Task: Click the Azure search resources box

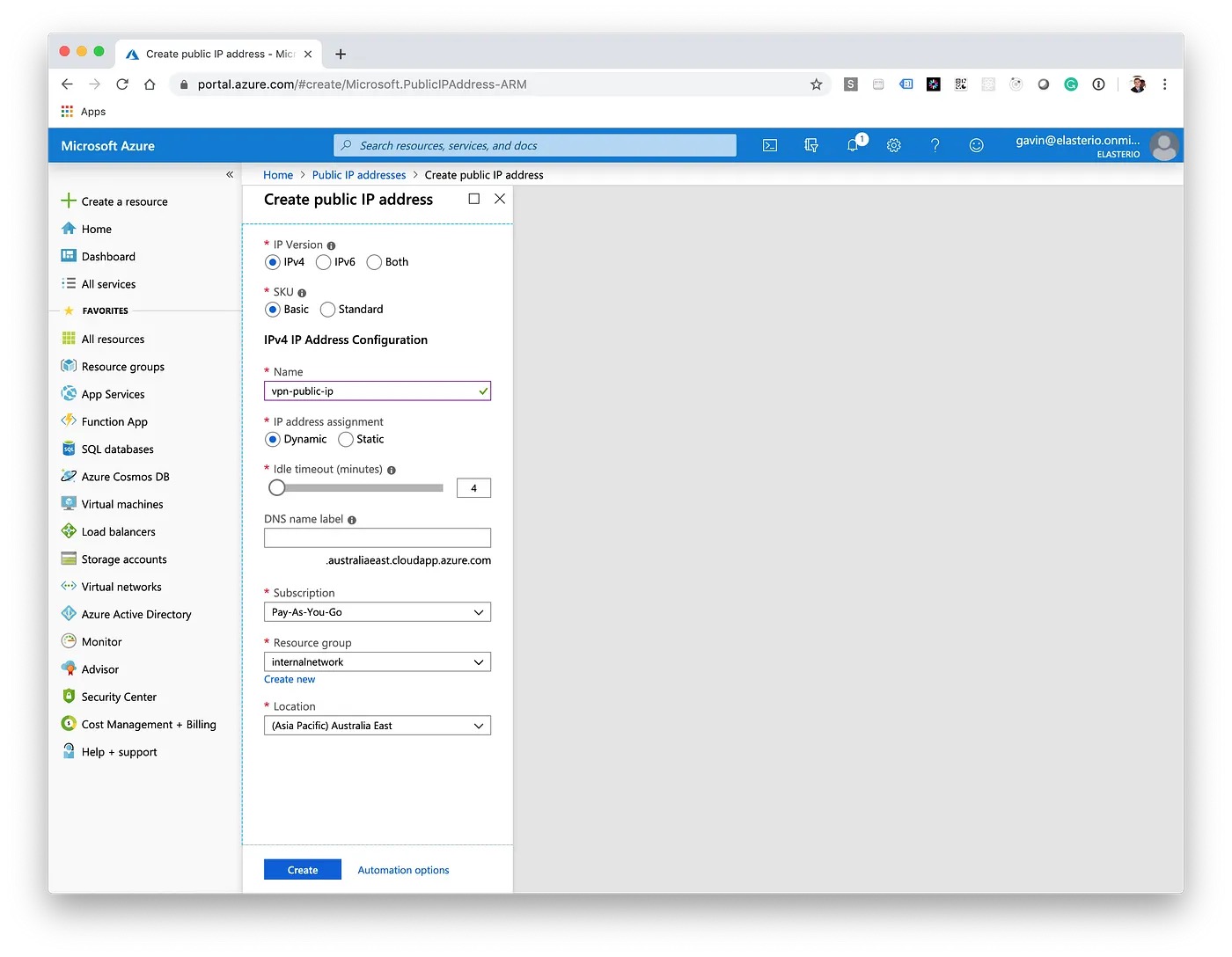Action: point(535,145)
